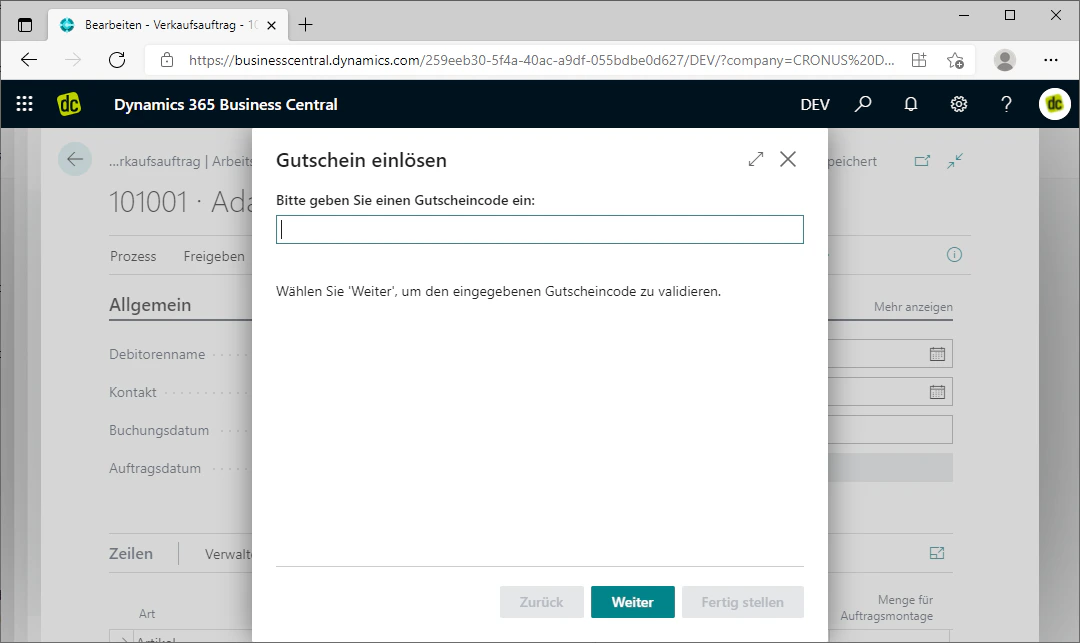This screenshot has width=1080, height=643.
Task: Open the browser apps grid icon
Action: click(x=919, y=60)
